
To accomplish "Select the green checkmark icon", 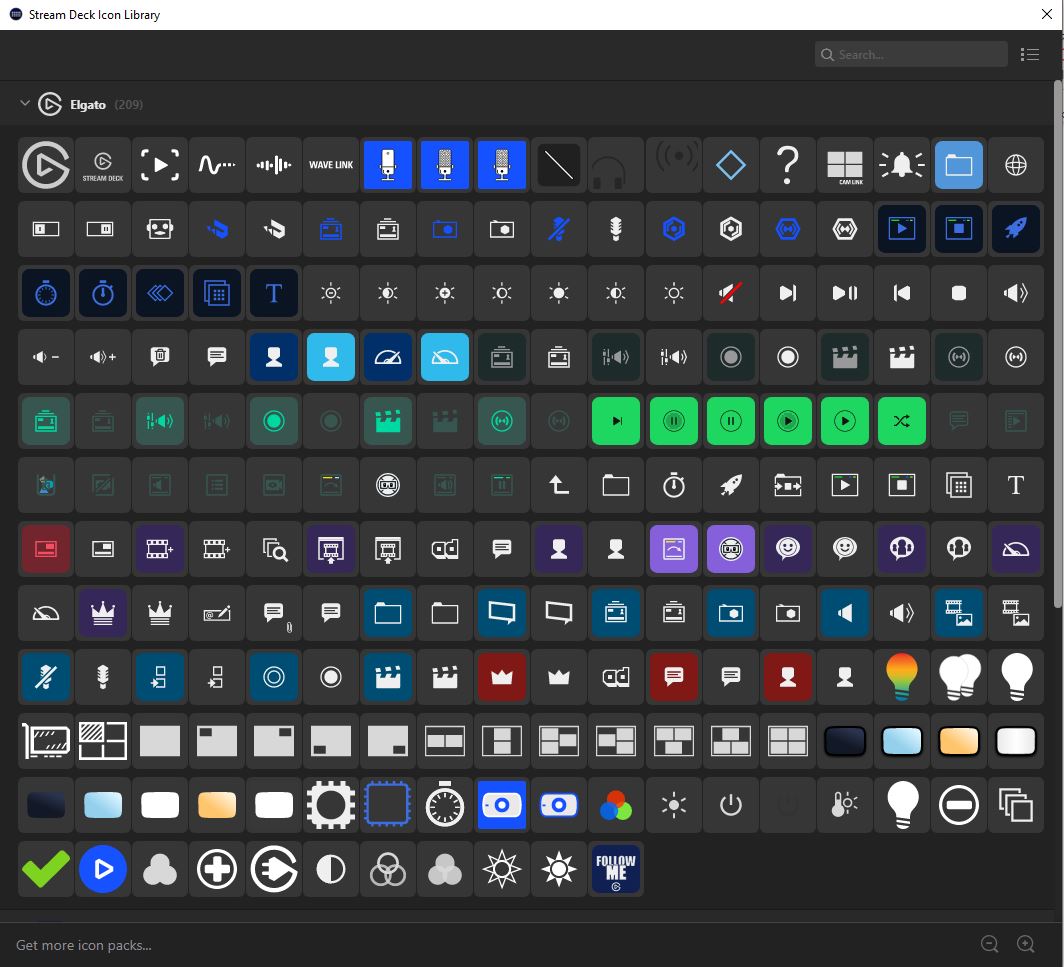I will point(46,869).
